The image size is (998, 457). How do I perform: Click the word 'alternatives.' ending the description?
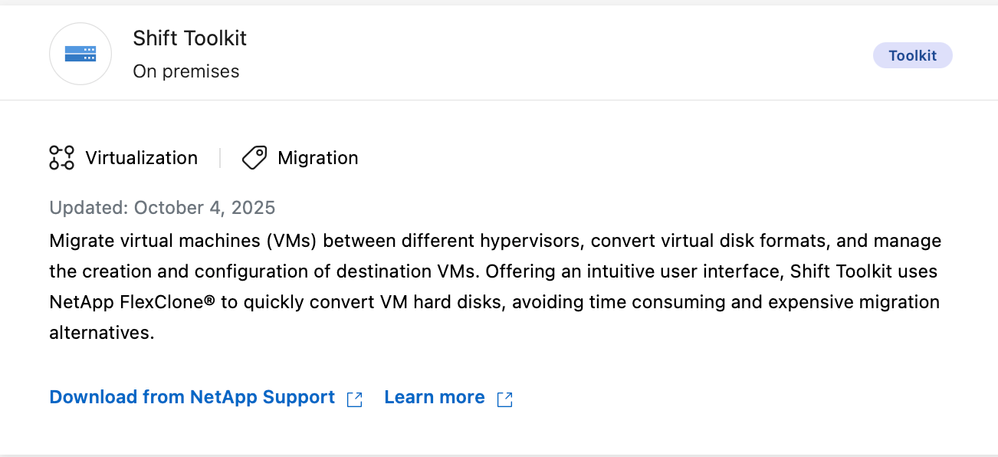click(101, 331)
